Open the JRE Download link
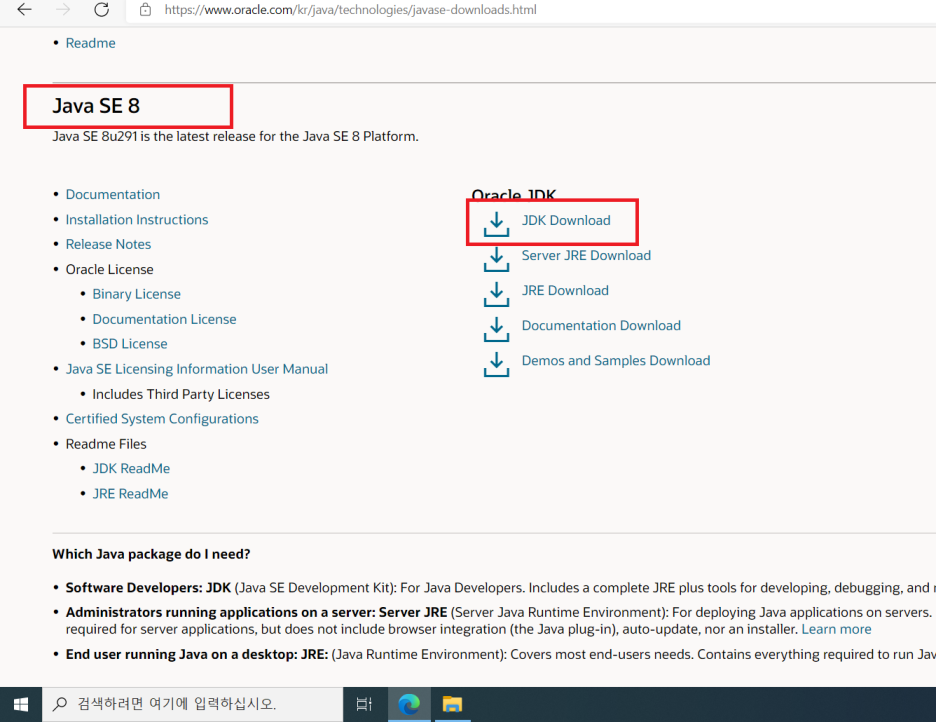Viewport: 936px width, 722px height. click(x=565, y=291)
